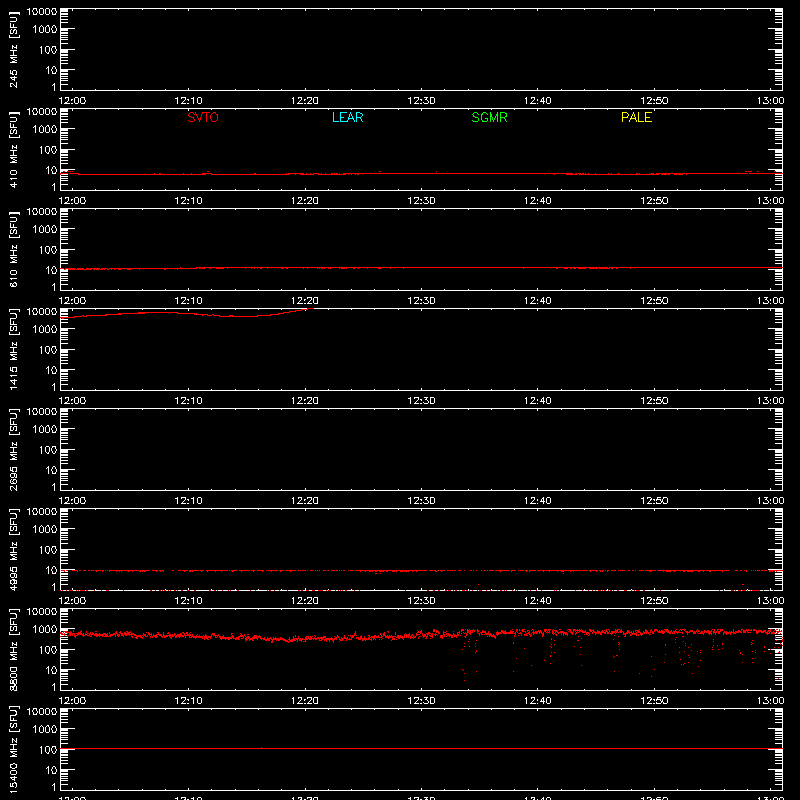
Task: Click the yellow PALE station legend label
Action: pyautogui.click(x=636, y=117)
